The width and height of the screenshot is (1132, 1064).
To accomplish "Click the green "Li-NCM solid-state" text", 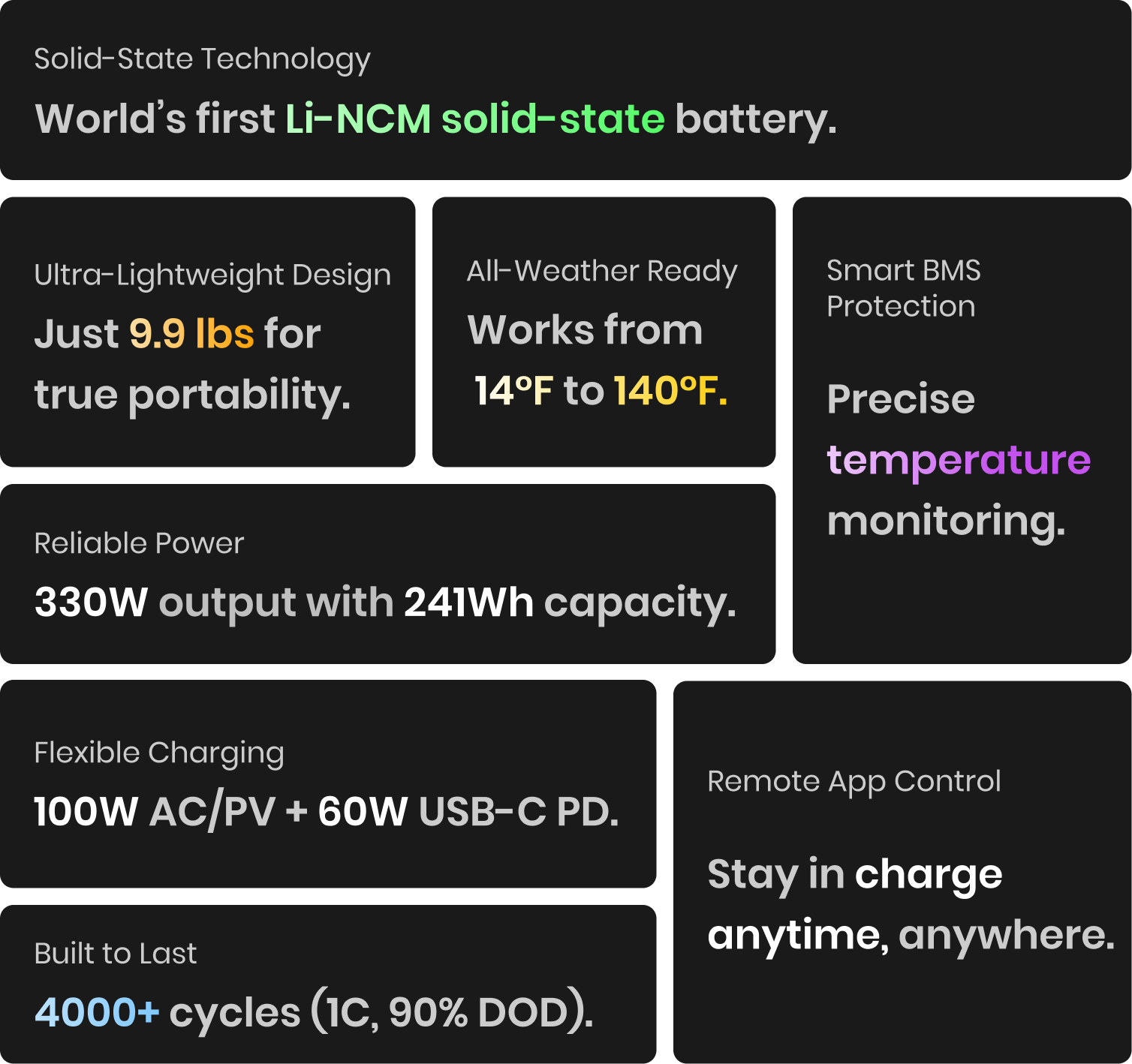I will coord(474,119).
